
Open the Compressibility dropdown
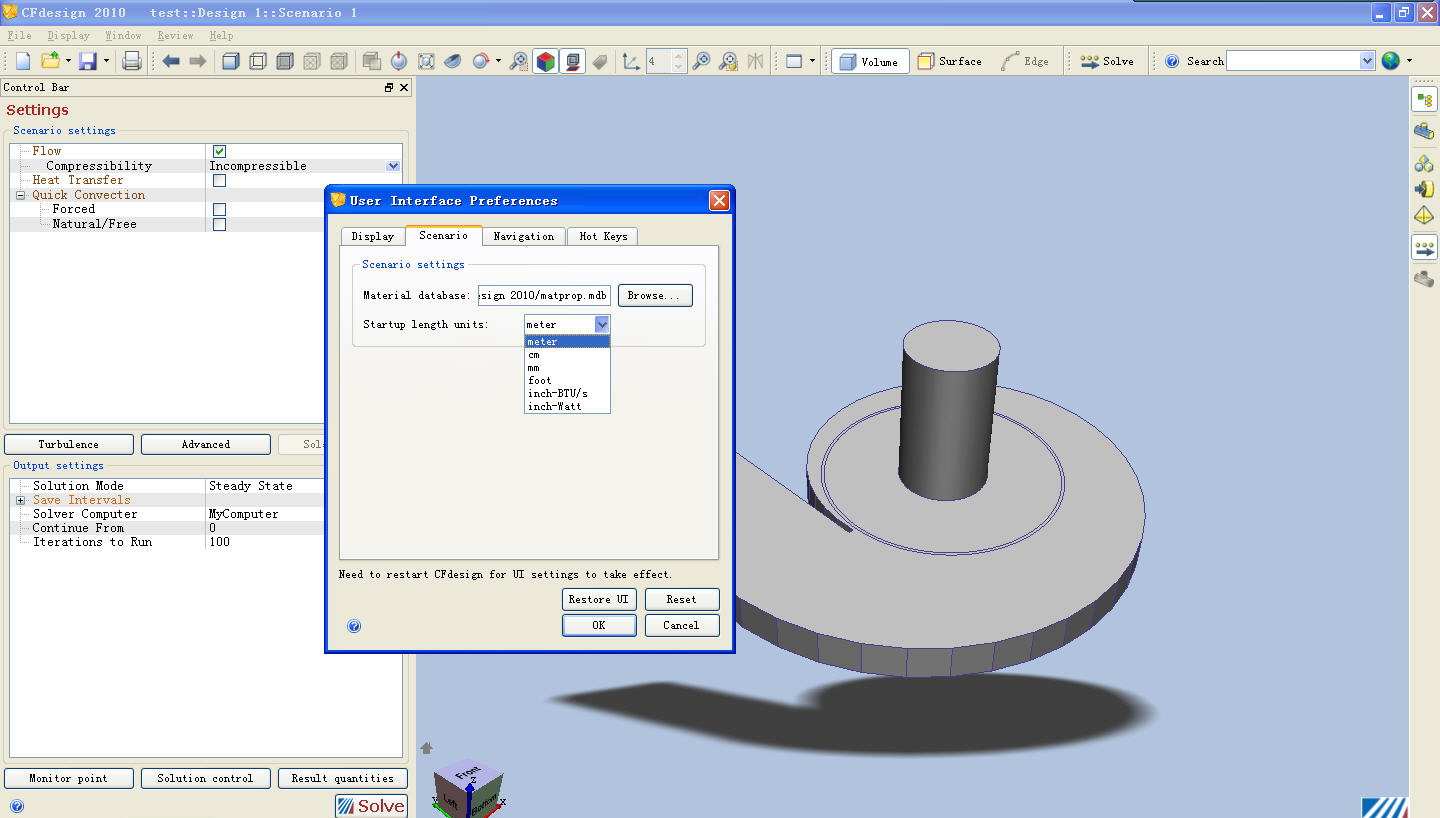[x=393, y=166]
